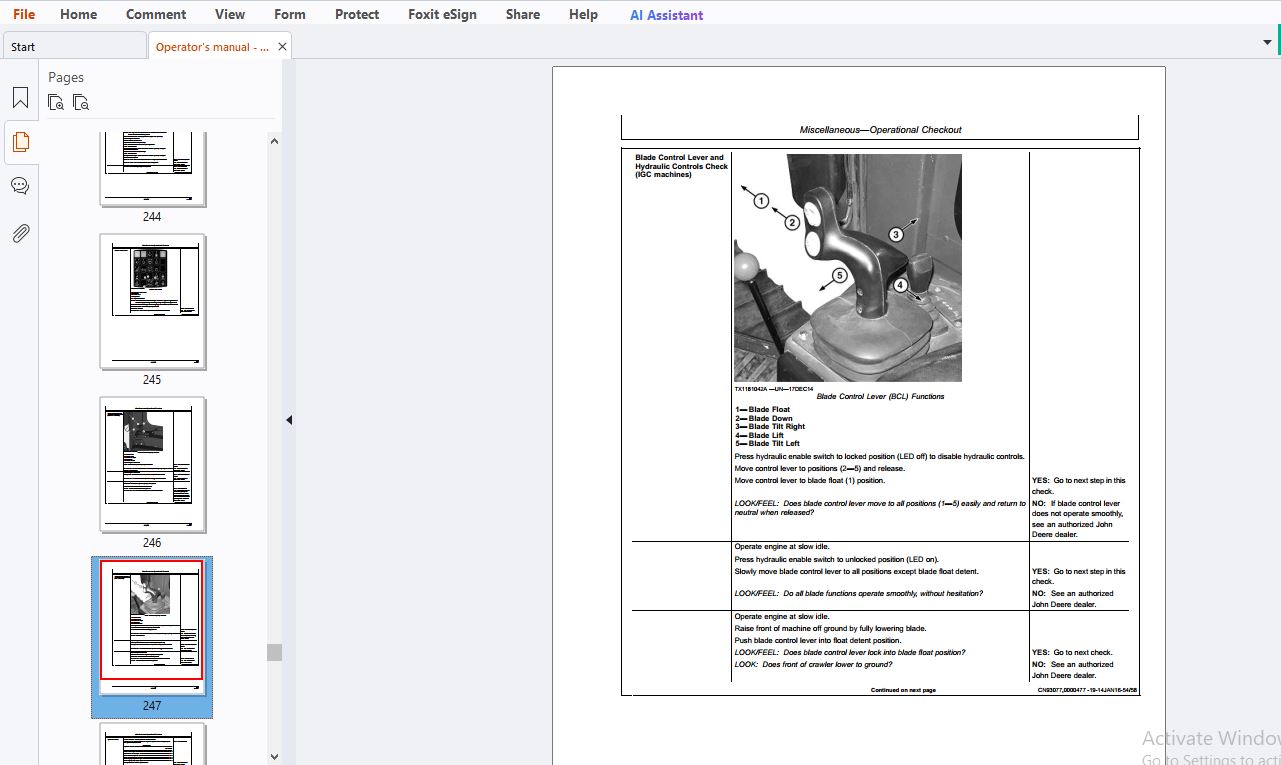
Task: Open the Foxit eSign tab
Action: [442, 14]
